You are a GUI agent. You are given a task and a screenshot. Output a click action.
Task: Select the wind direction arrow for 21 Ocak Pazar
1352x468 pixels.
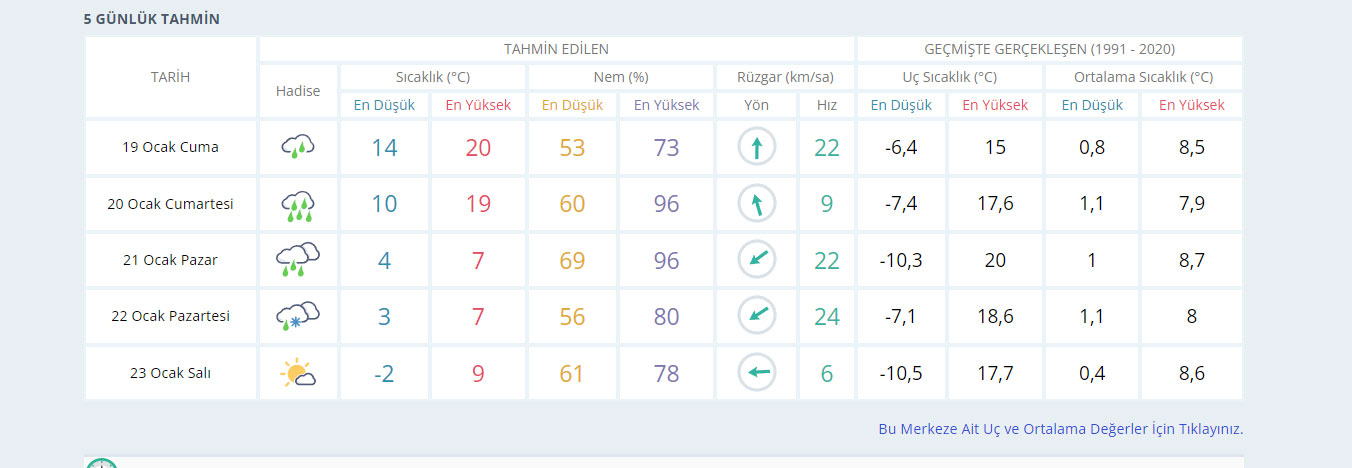[757, 260]
